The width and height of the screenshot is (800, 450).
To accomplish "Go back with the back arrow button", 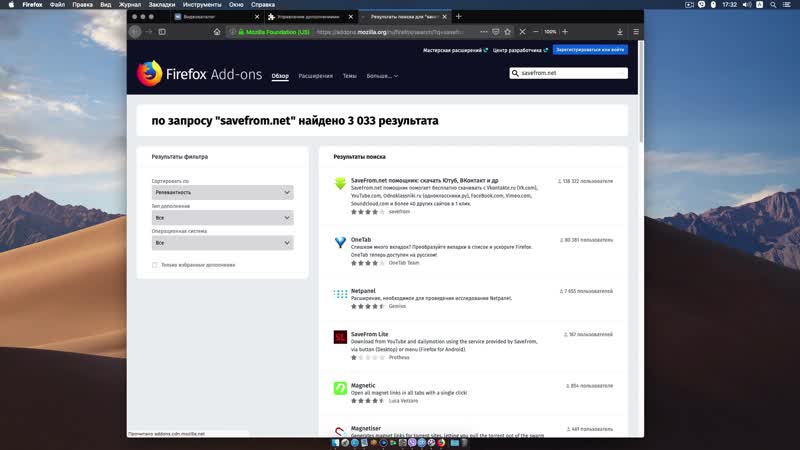I will pos(135,32).
